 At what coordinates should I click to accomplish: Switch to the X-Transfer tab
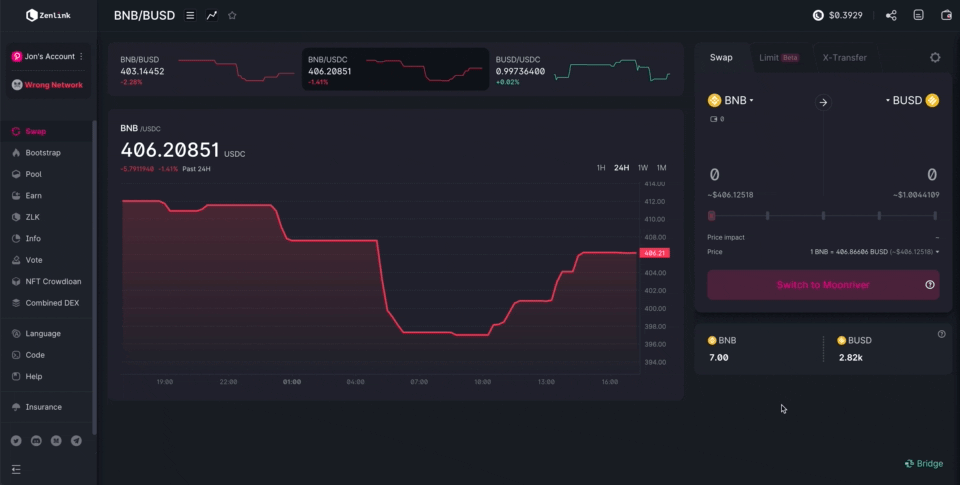point(844,58)
